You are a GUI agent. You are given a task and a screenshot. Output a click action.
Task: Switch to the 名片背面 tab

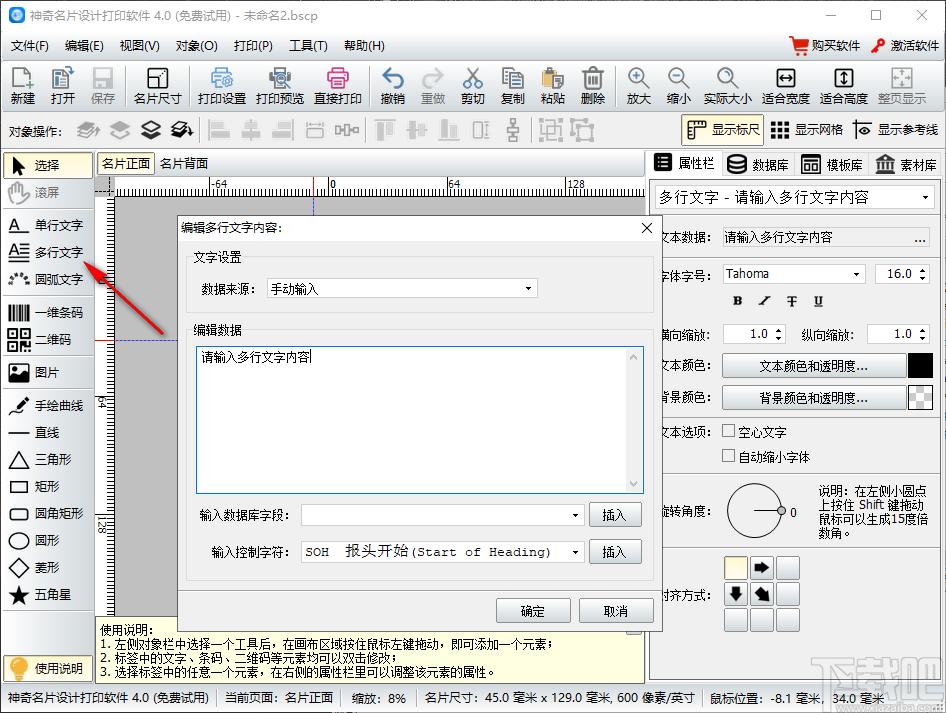coord(184,164)
